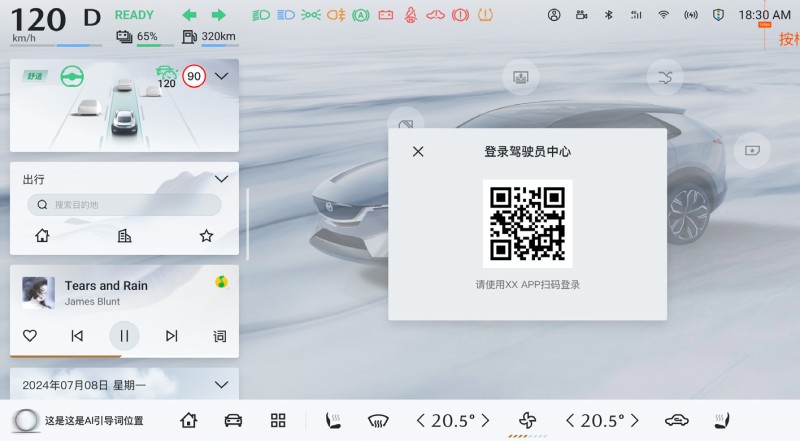Viewport: 800px width, 441px height.
Task: Toggle passenger seat heating
Action: (722, 421)
